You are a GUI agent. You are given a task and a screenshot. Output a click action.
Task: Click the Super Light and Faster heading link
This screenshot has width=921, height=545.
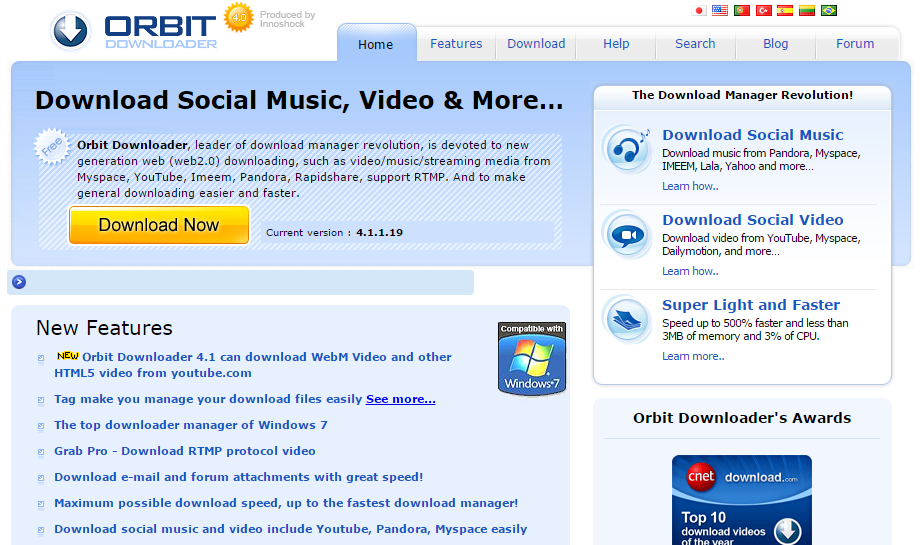[x=751, y=305]
